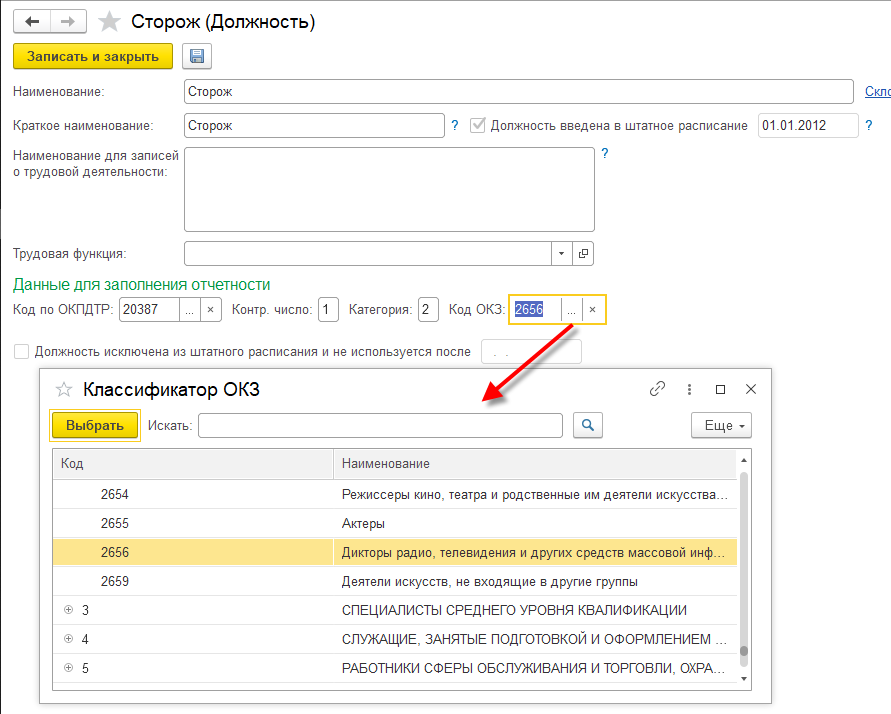Click Выбрать button
Viewport: 891px width, 714px height.
pyautogui.click(x=95, y=425)
